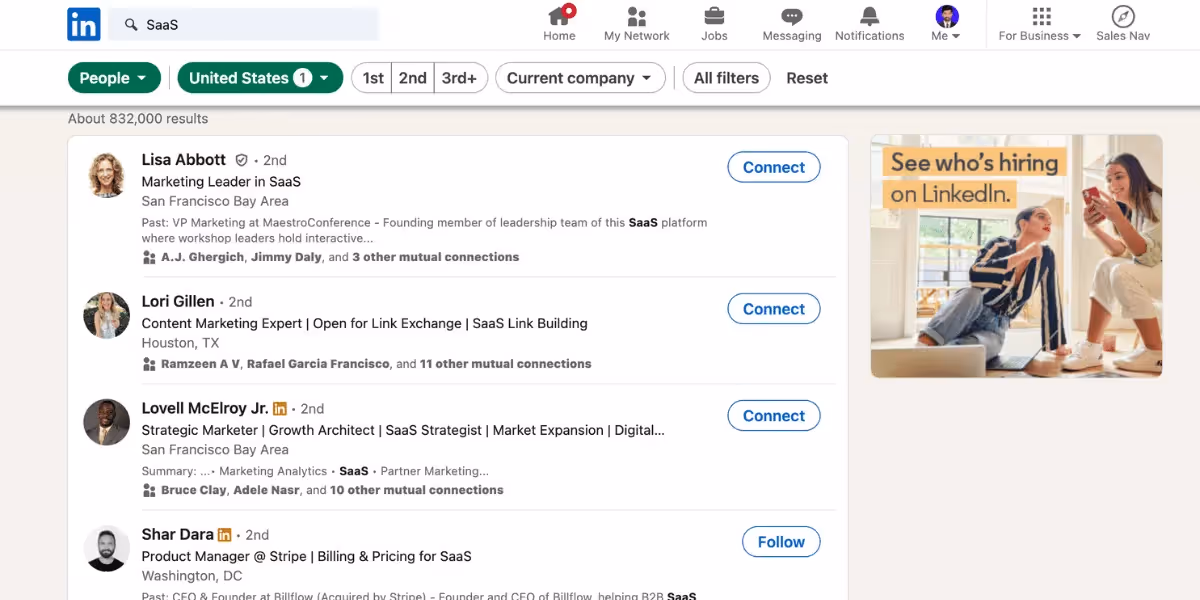Open the Notifications bell icon
1200x600 pixels.
(870, 16)
